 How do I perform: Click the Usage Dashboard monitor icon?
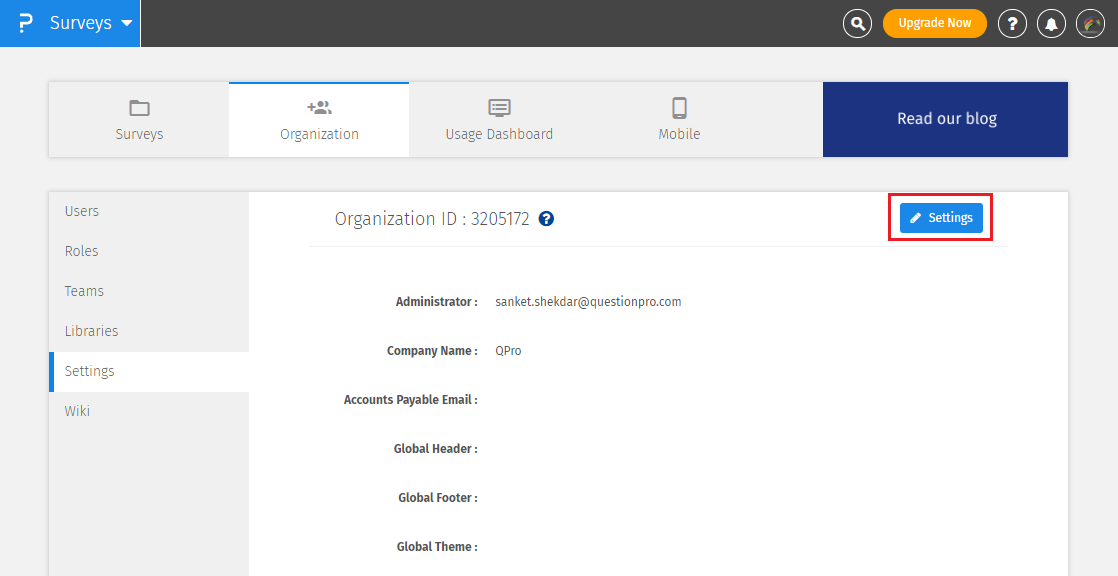(x=499, y=108)
